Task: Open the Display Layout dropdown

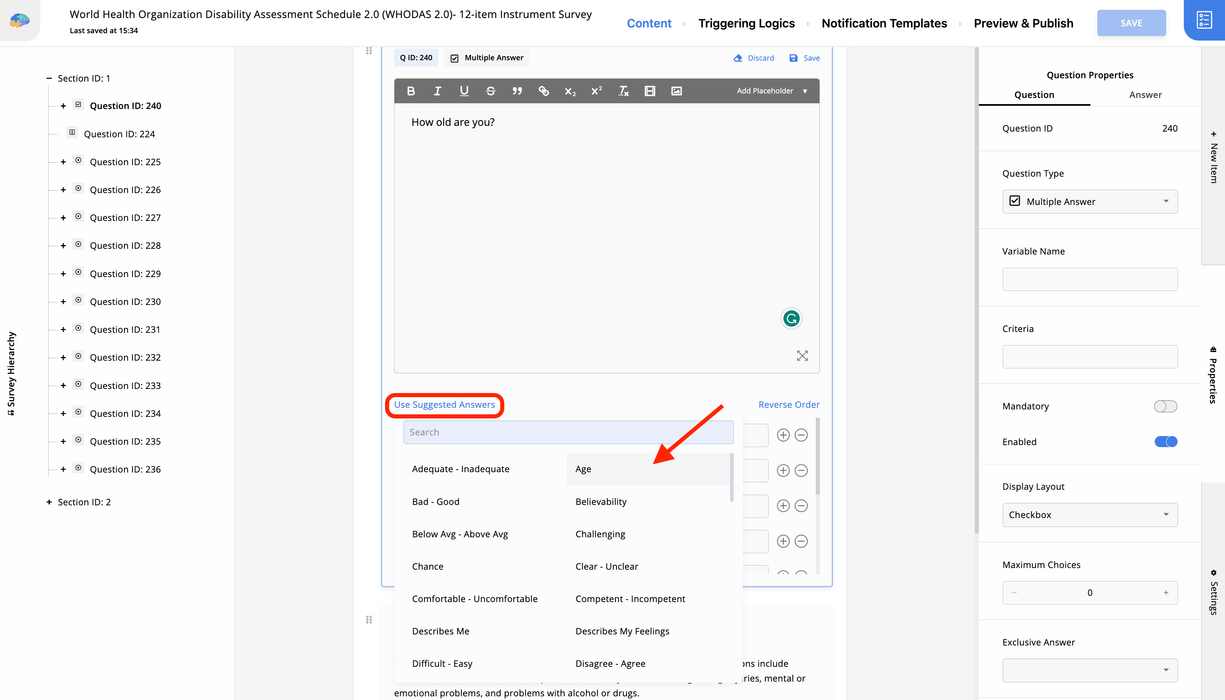Action: tap(1089, 515)
